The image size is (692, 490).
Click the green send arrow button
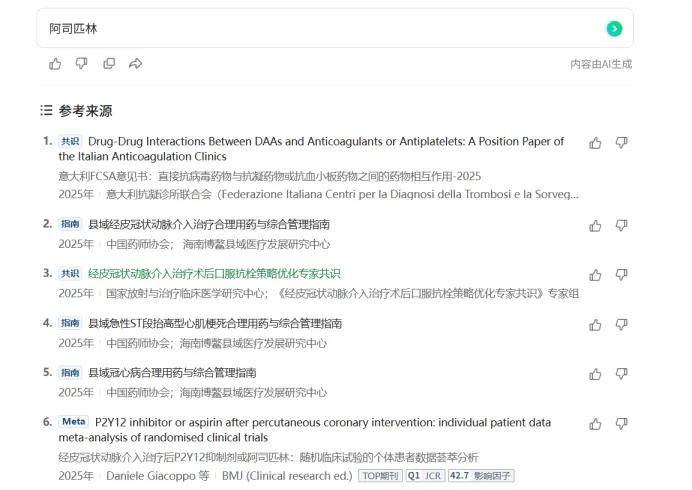tap(614, 29)
